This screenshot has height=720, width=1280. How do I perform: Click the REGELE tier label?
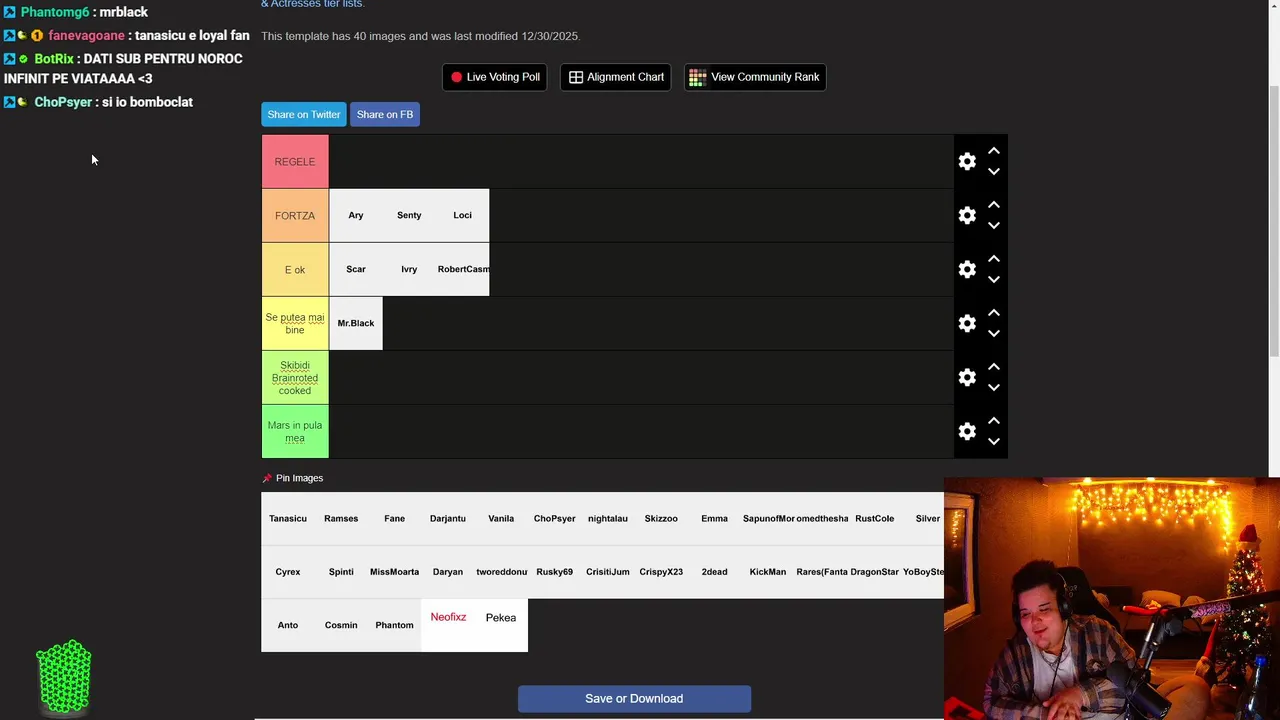coord(295,161)
